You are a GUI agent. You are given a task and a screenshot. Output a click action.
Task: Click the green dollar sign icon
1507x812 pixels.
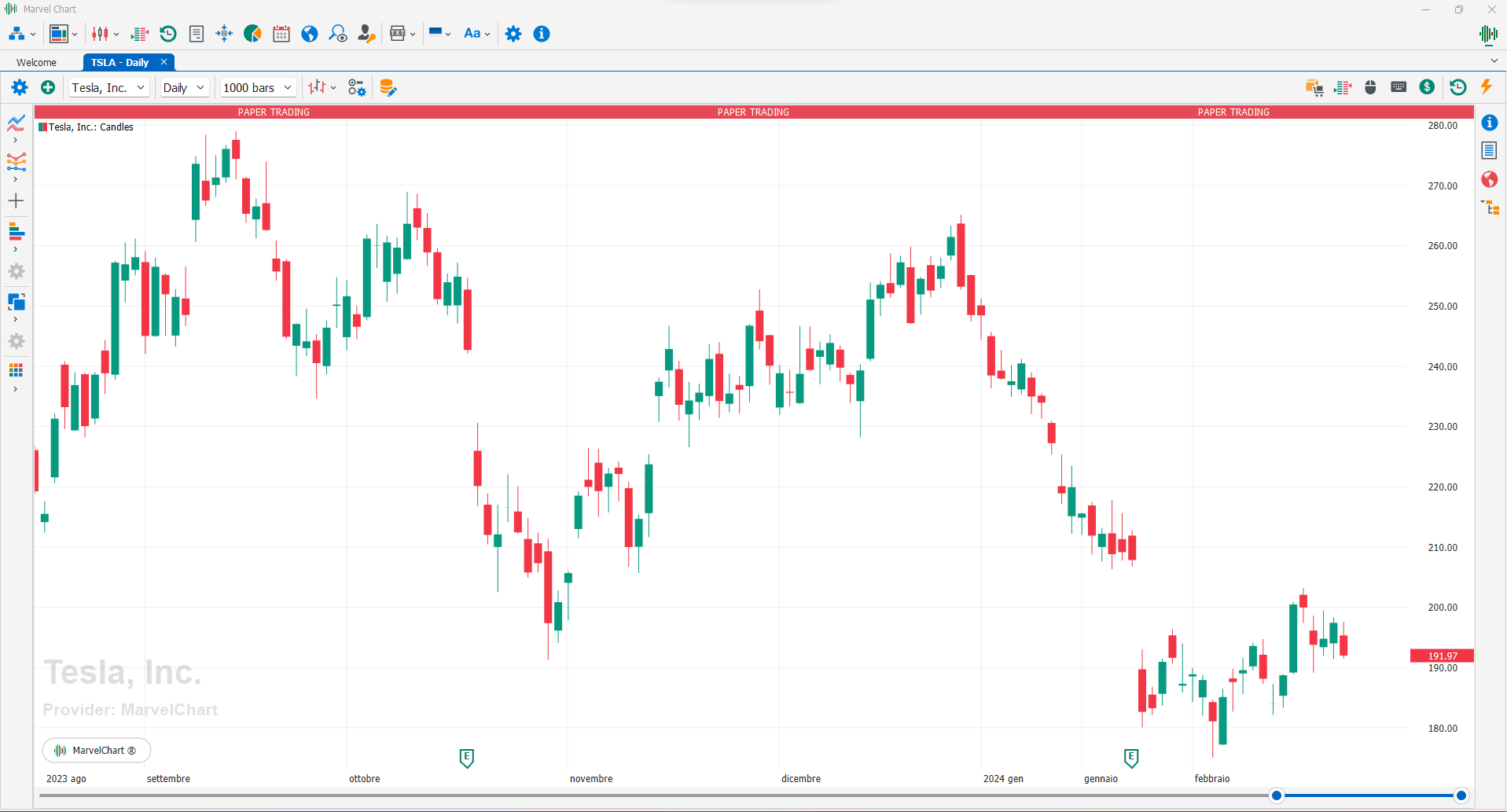[x=1427, y=87]
